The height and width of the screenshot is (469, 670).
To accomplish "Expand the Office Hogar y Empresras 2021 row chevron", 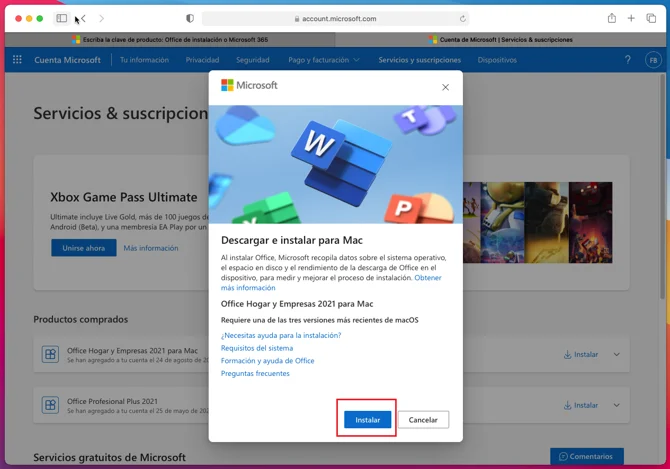I will click(x=617, y=354).
